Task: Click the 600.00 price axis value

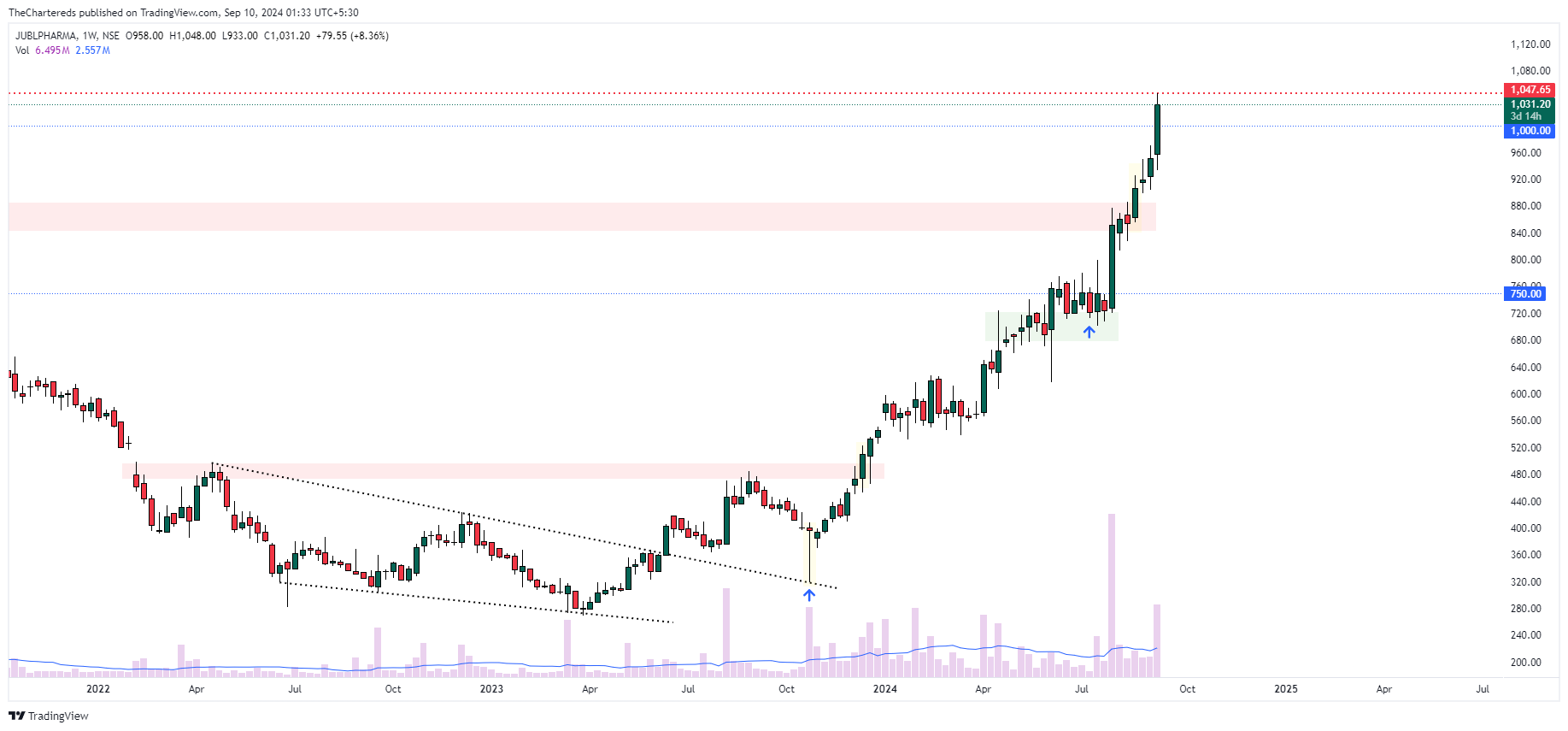Action: pos(1526,394)
